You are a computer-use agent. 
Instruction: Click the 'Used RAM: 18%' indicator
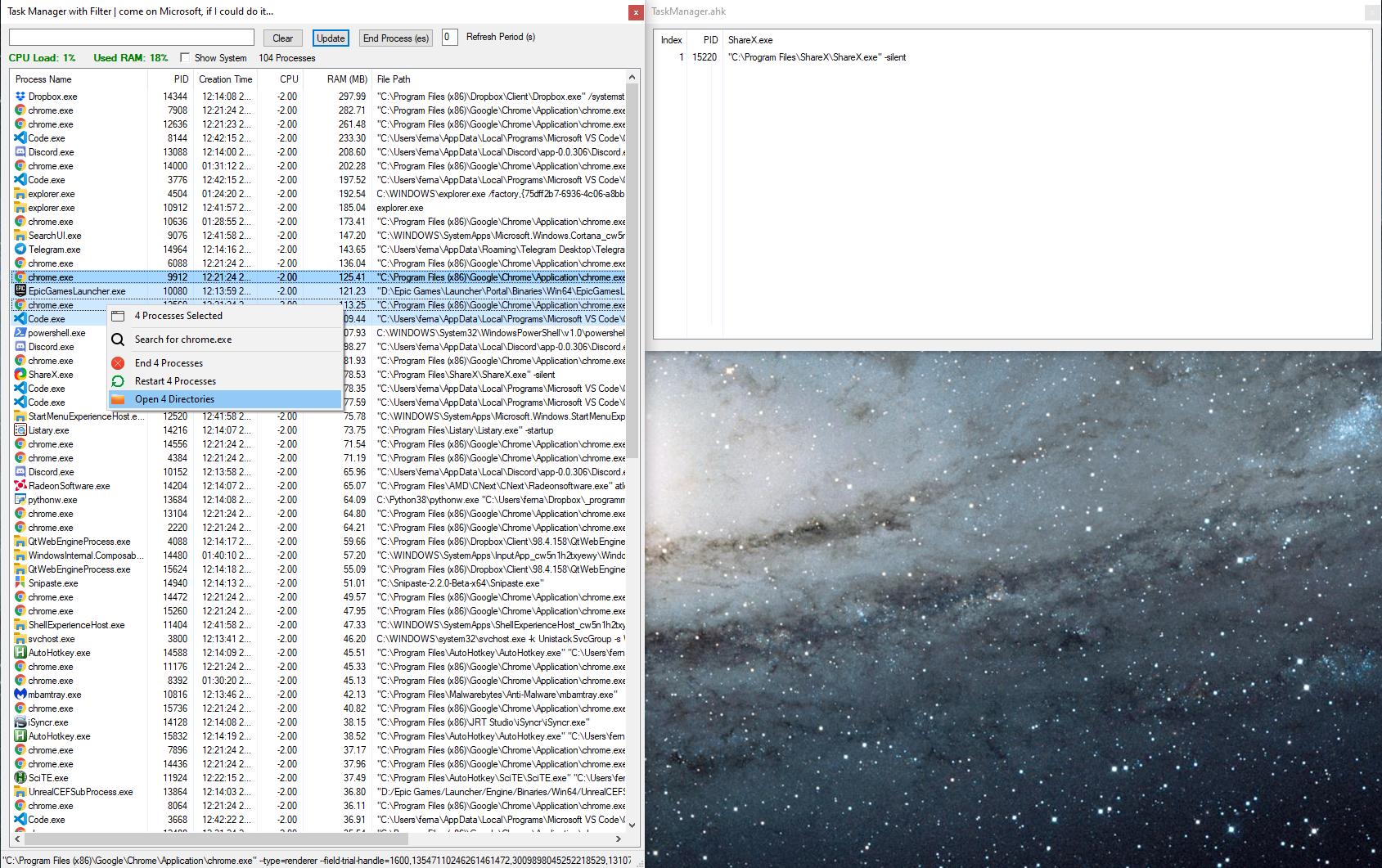(131, 58)
